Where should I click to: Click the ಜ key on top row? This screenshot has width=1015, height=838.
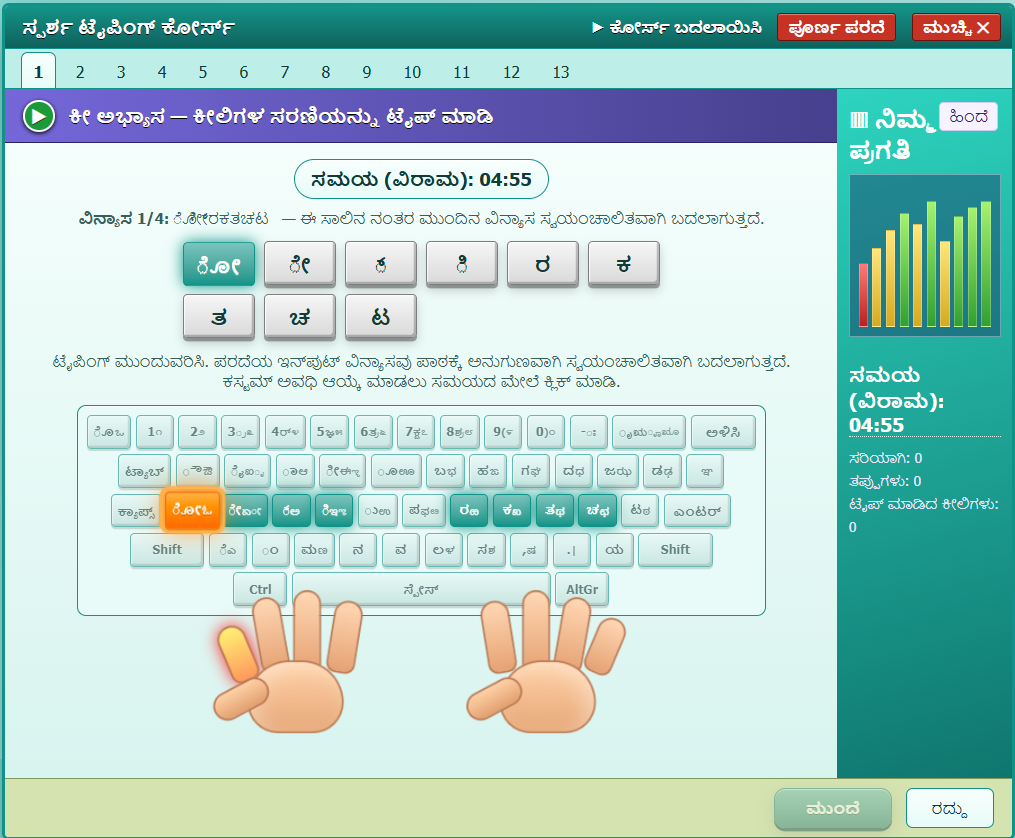[618, 471]
